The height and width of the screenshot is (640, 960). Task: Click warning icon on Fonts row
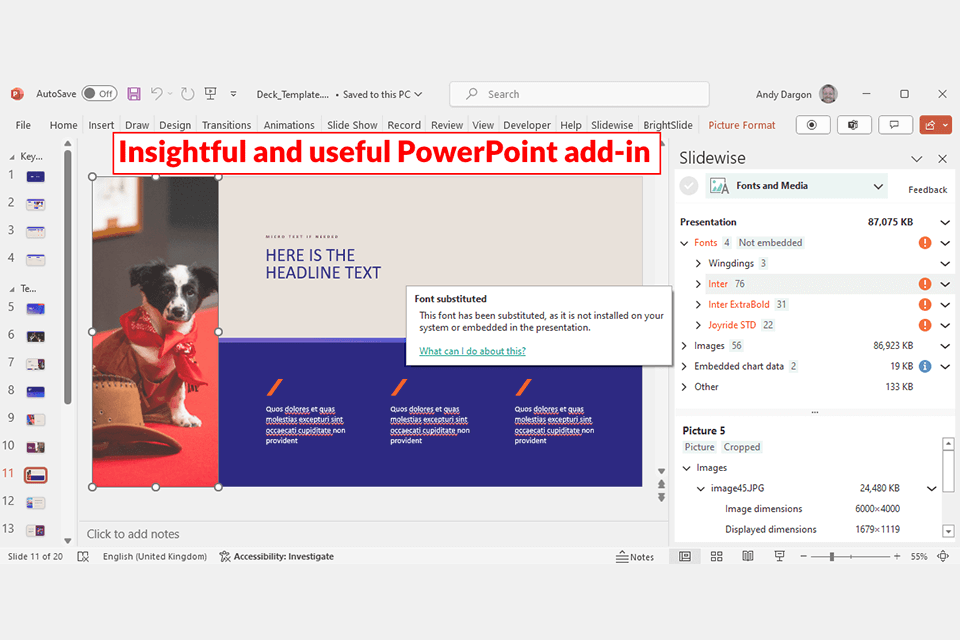tap(924, 243)
